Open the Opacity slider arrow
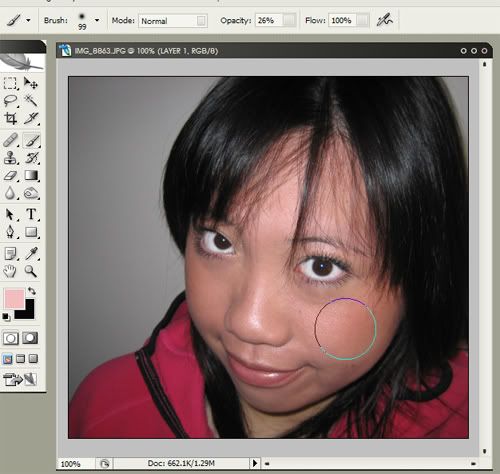The width and height of the screenshot is (500, 474). (289, 20)
